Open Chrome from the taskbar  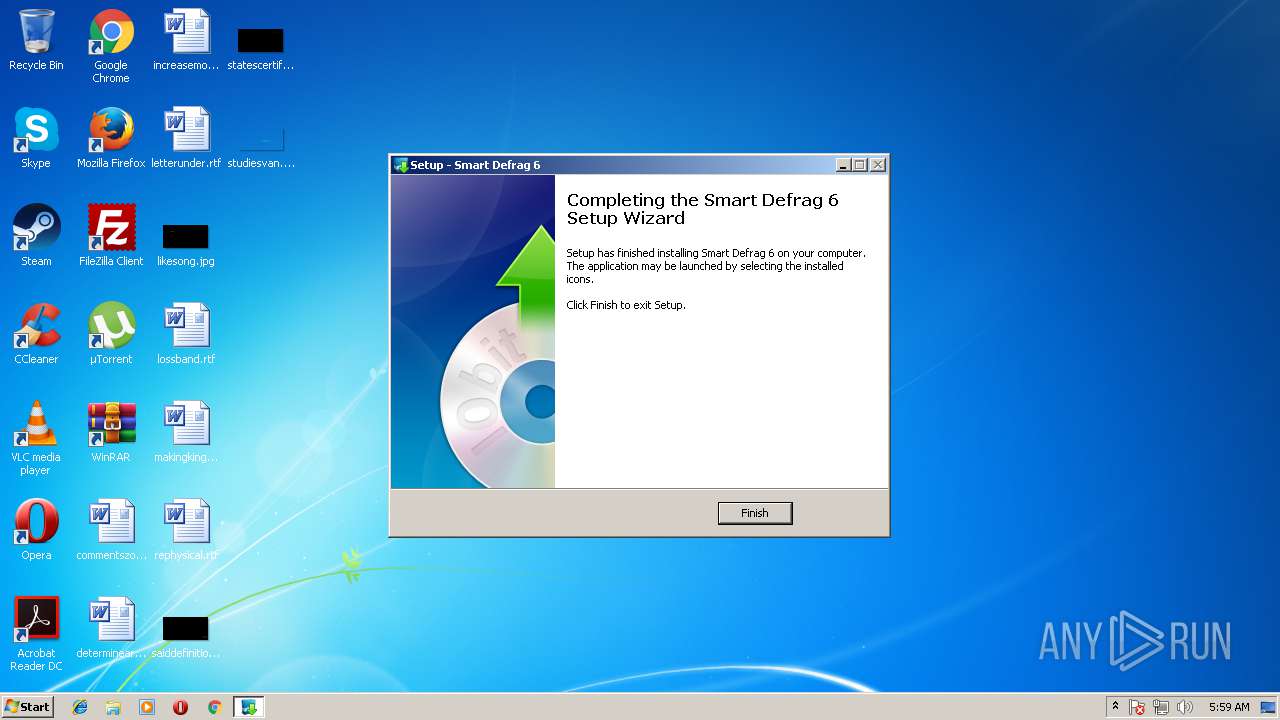(x=214, y=707)
